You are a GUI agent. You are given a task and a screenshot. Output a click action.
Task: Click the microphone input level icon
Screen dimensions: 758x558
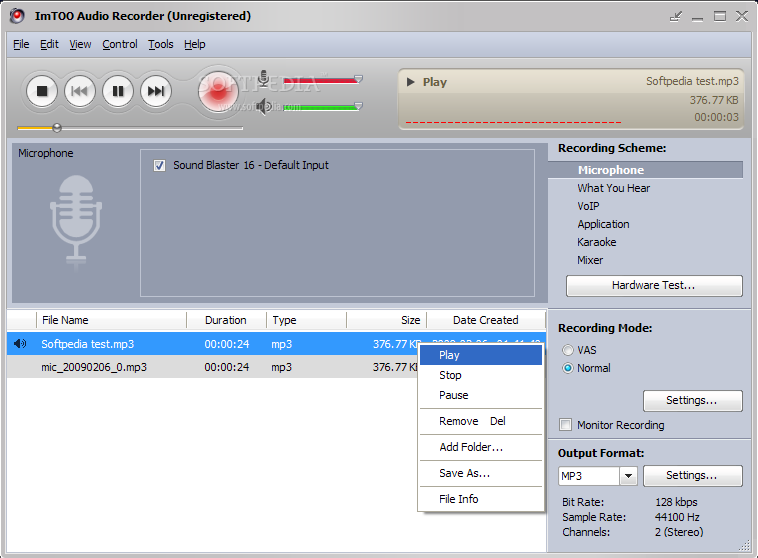[263, 78]
